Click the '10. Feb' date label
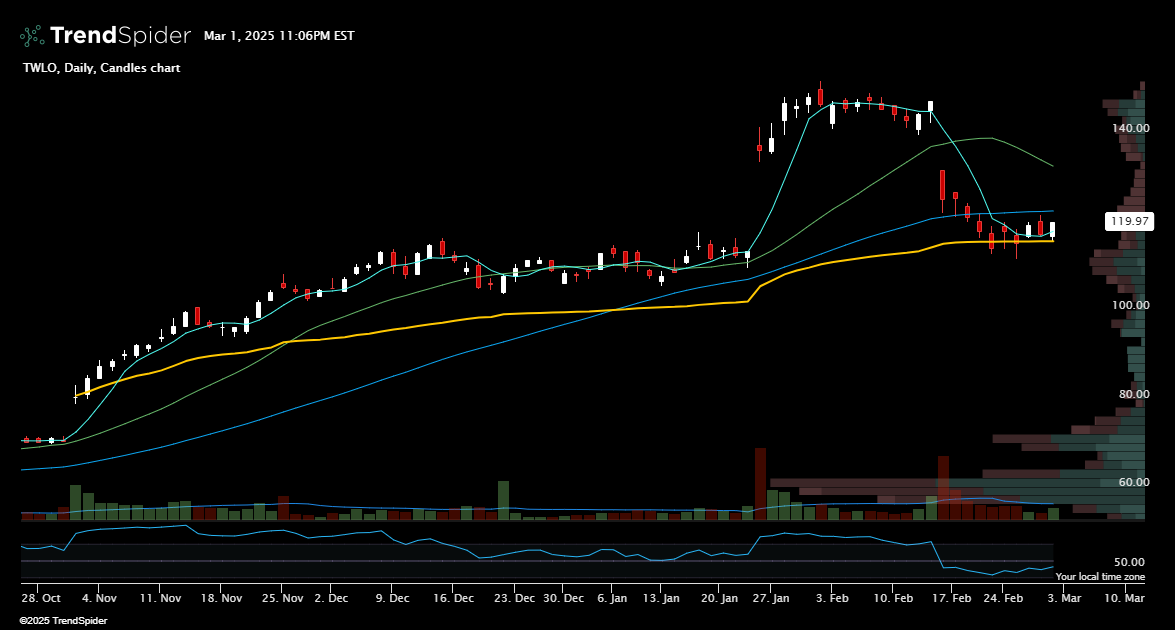Image resolution: width=1175 pixels, height=630 pixels. [893, 598]
